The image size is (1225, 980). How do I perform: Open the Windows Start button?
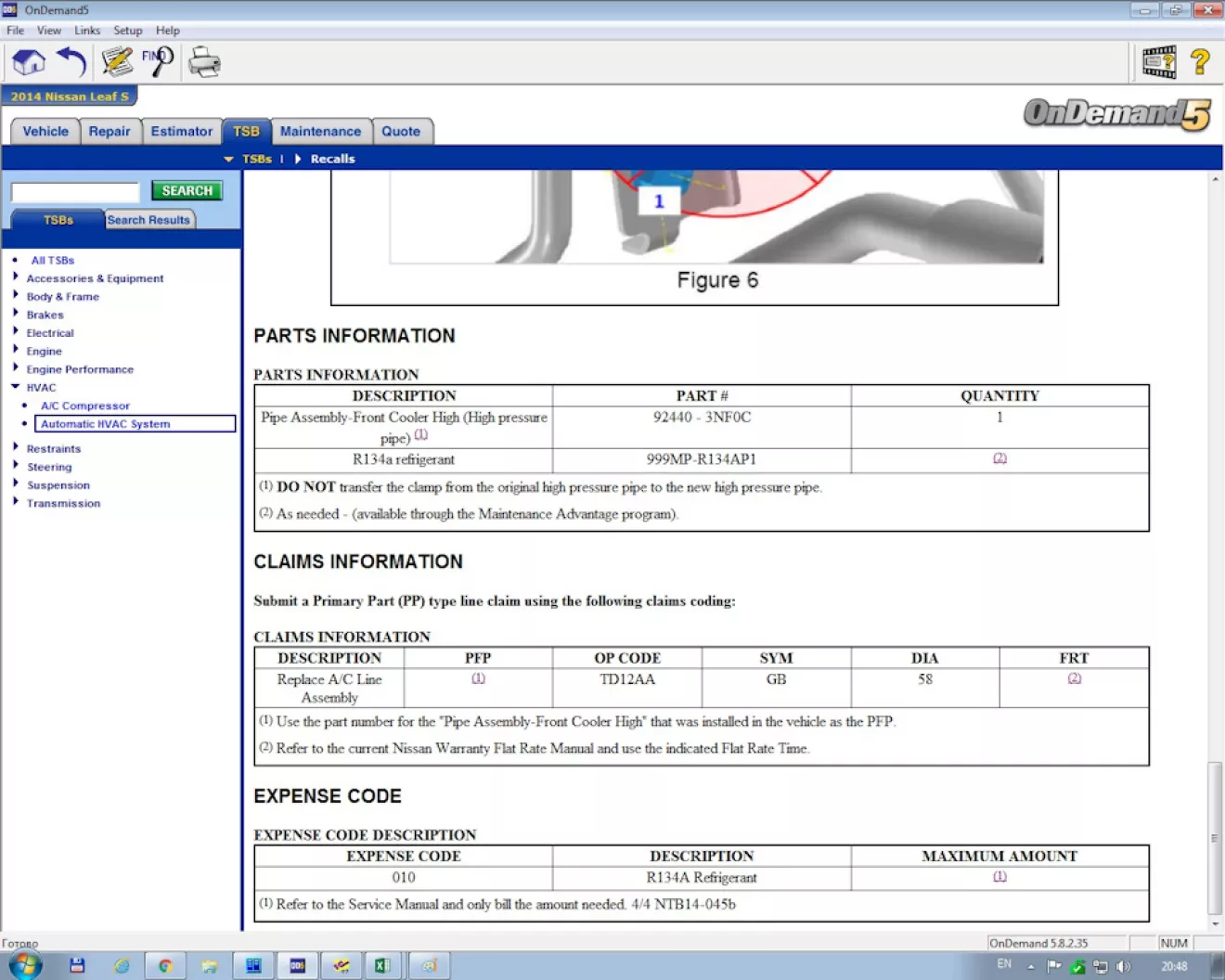tap(24, 965)
